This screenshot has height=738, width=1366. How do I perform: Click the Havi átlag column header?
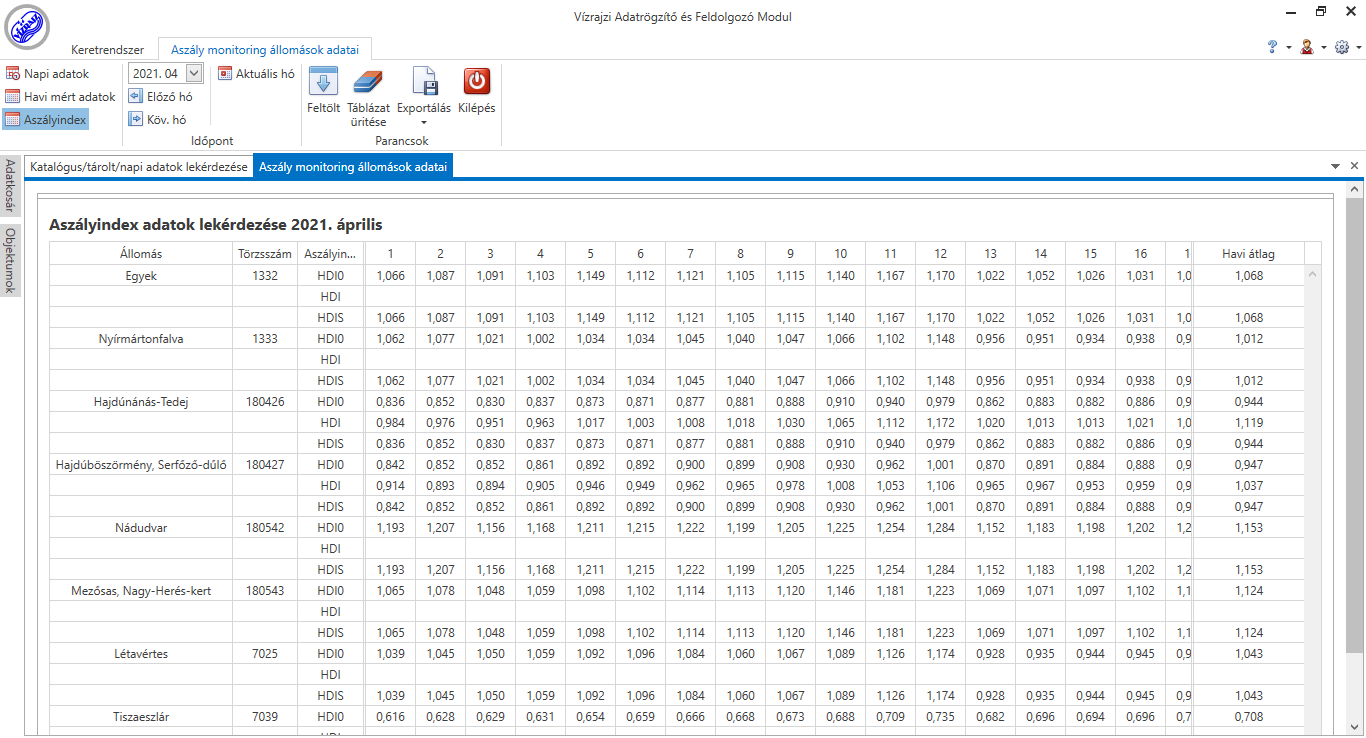[x=1248, y=254]
